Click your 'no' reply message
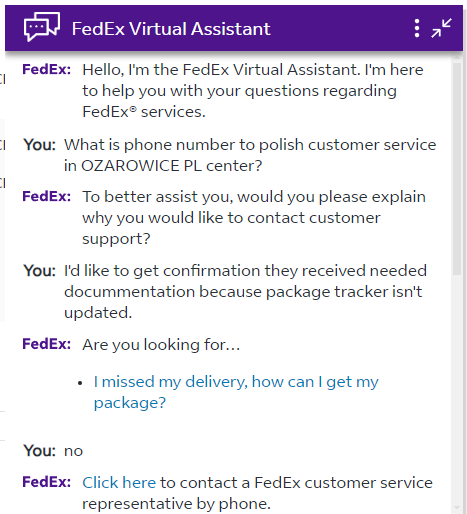 click(x=73, y=451)
